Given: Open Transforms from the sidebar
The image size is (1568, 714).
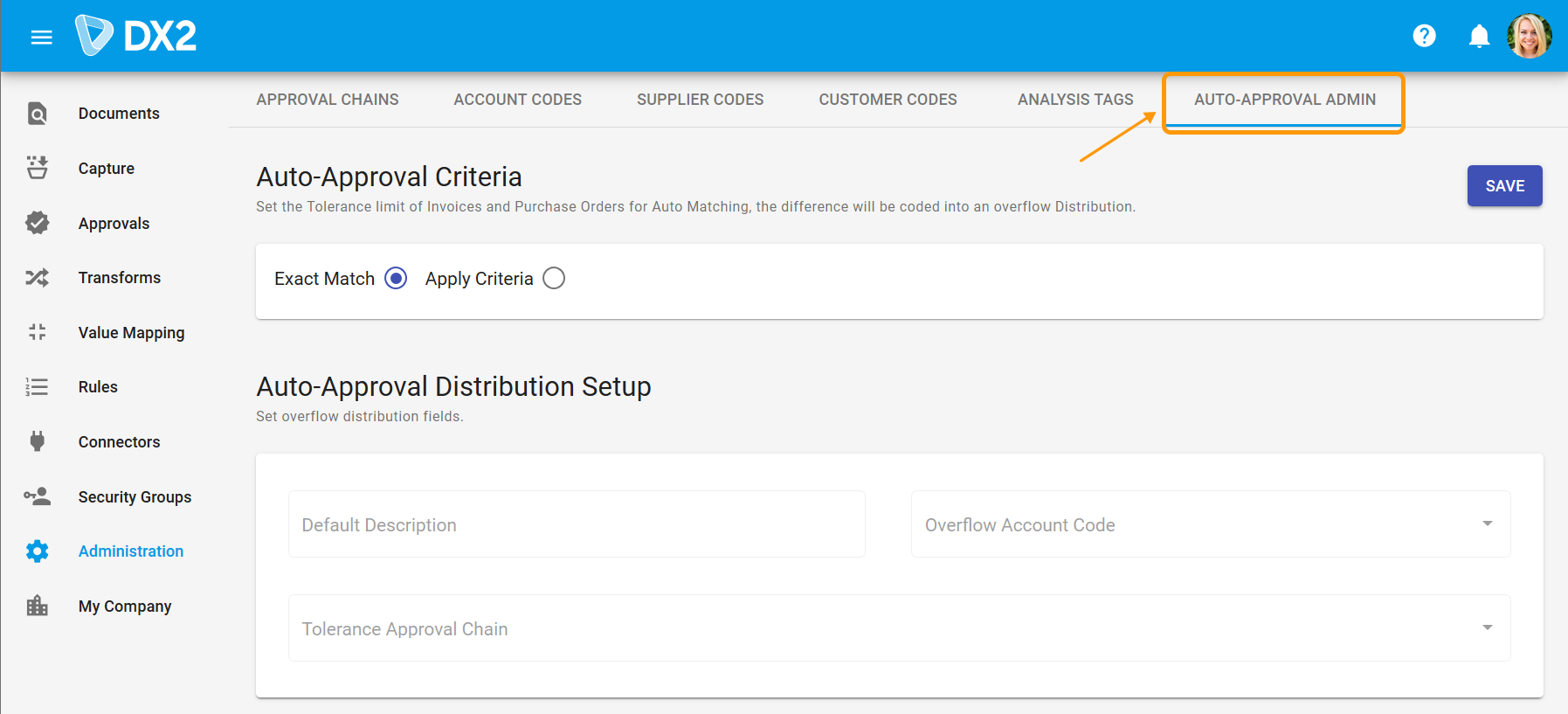Looking at the screenshot, I should coord(120,278).
